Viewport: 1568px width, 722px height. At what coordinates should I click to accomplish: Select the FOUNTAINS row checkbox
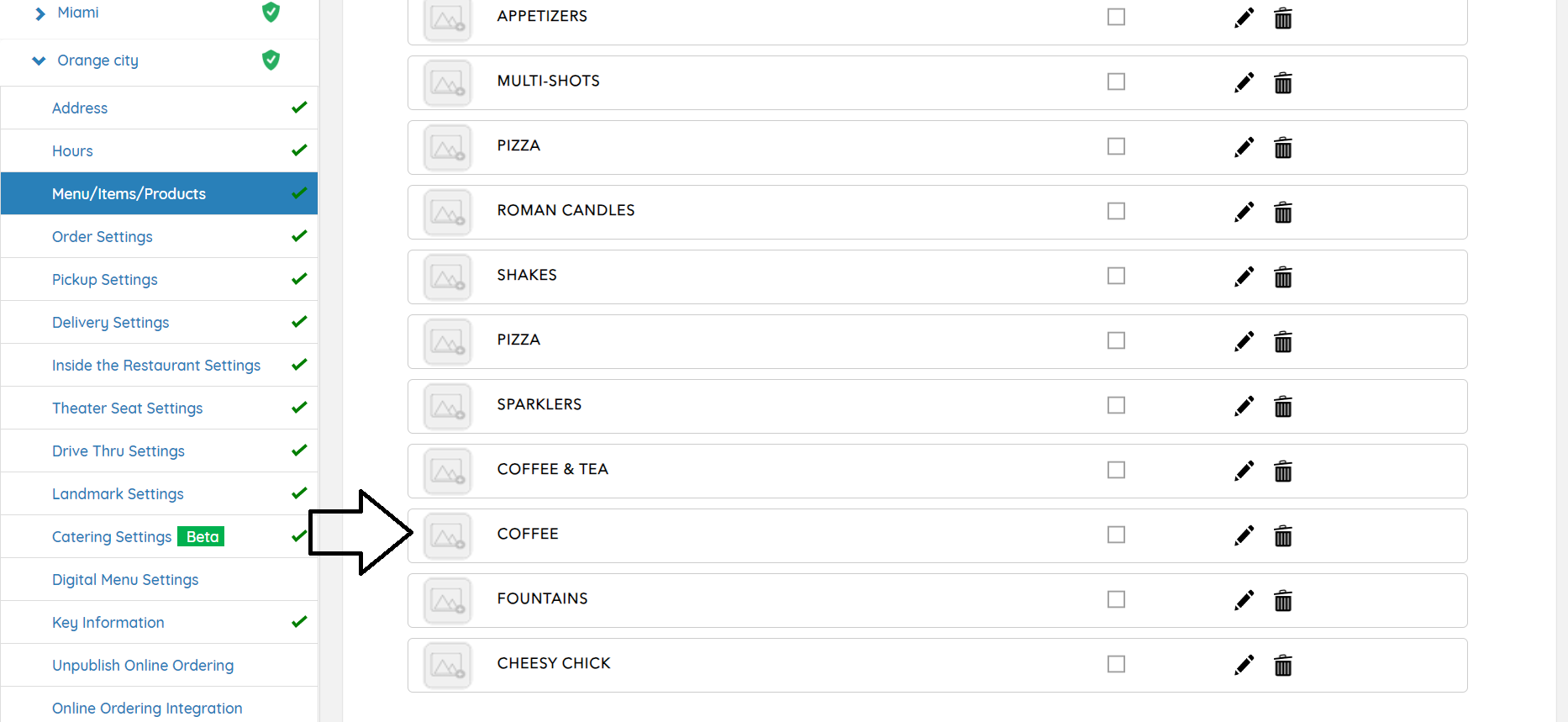point(1116,599)
